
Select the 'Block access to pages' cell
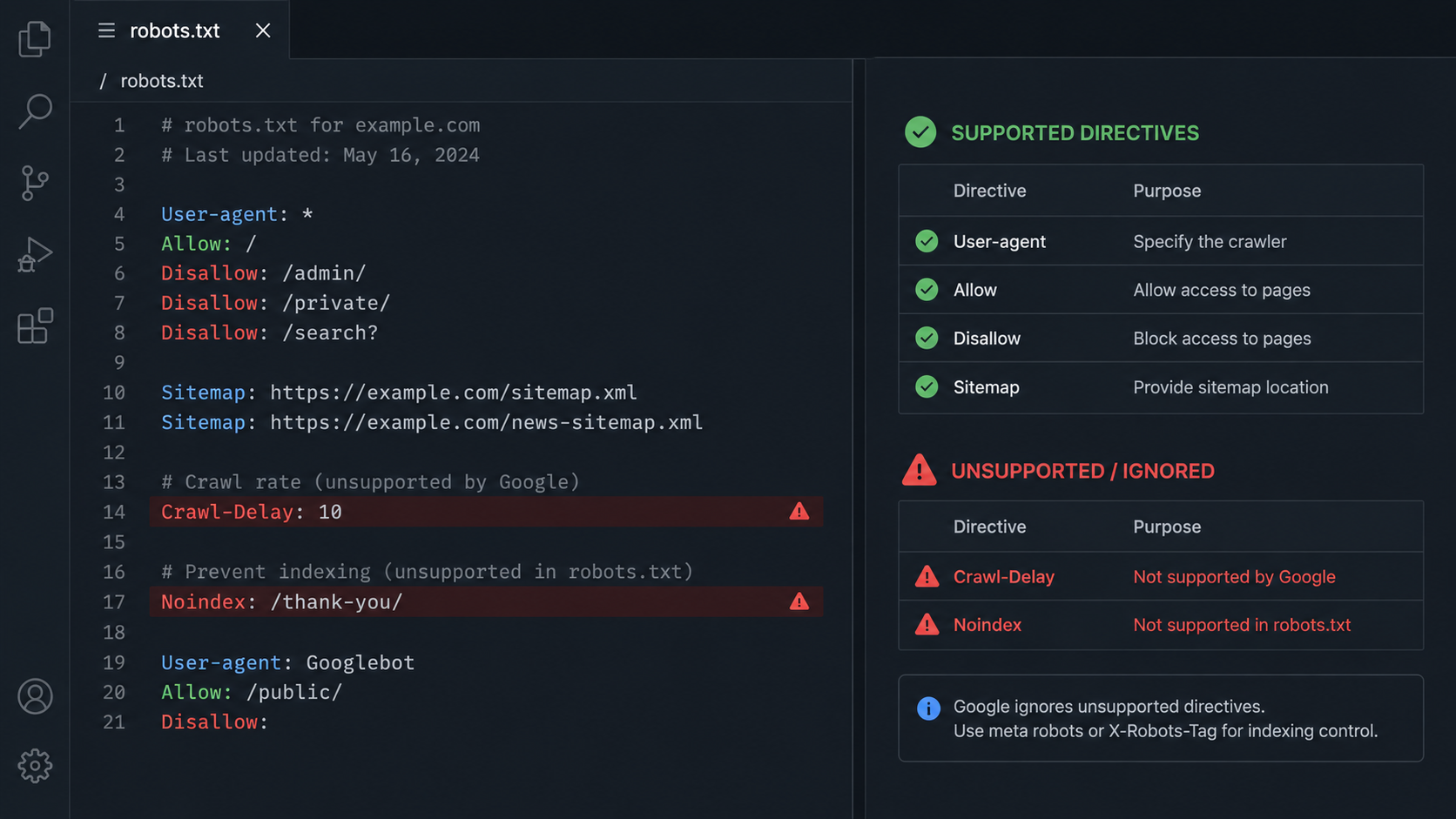click(1222, 339)
